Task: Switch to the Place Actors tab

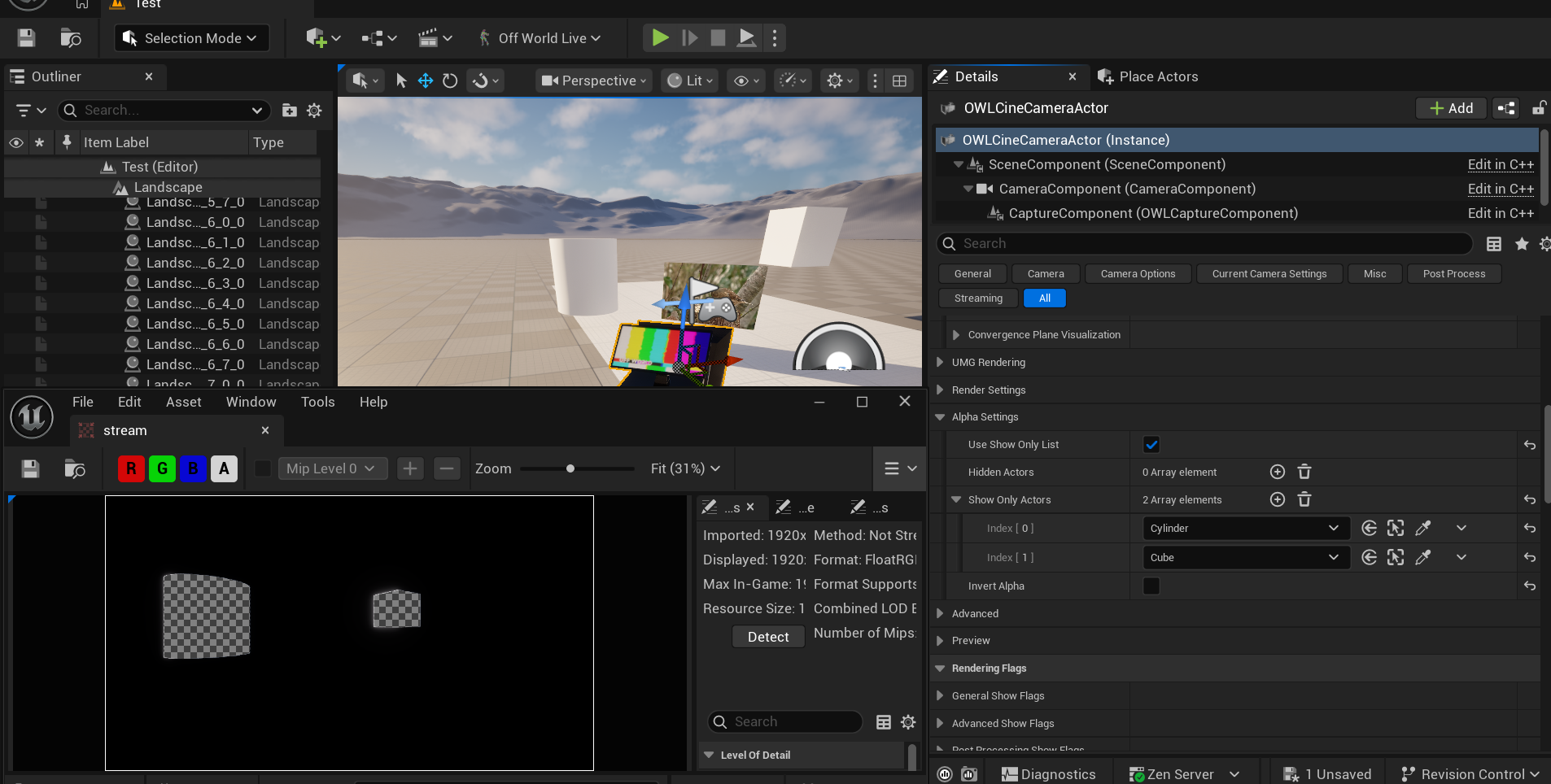Action: coord(1149,76)
